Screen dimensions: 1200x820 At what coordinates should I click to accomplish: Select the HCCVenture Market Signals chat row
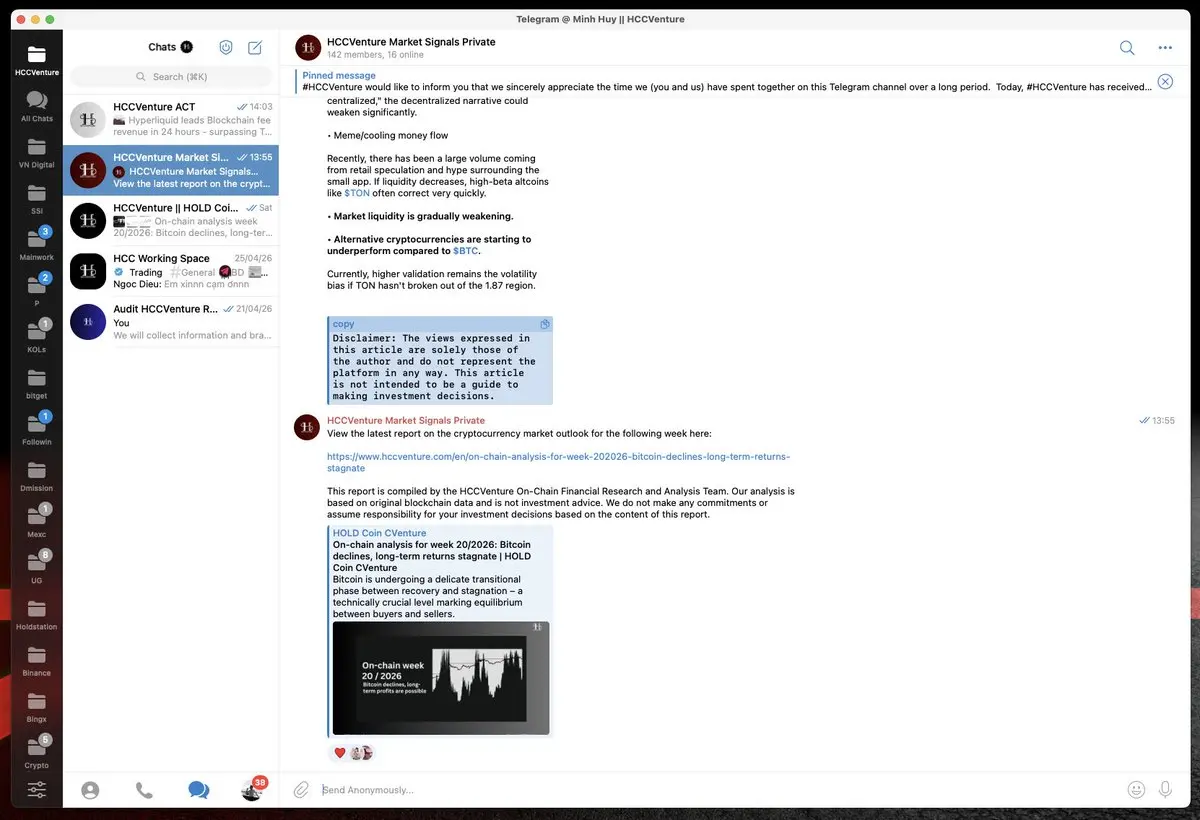click(171, 170)
